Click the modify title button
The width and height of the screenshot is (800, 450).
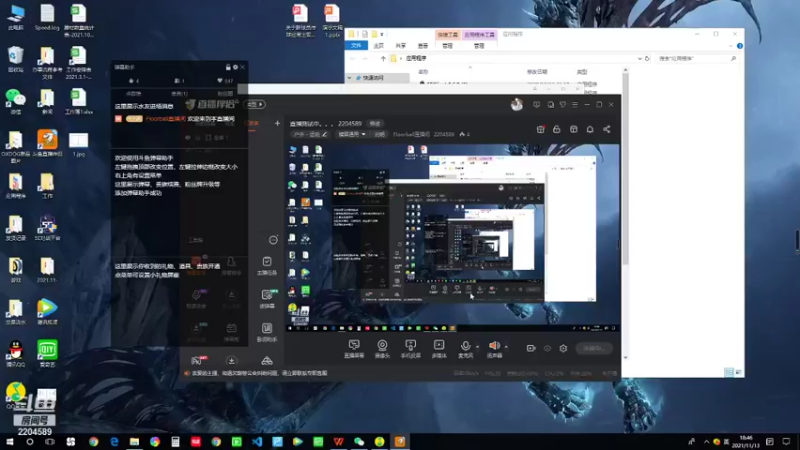click(375, 123)
